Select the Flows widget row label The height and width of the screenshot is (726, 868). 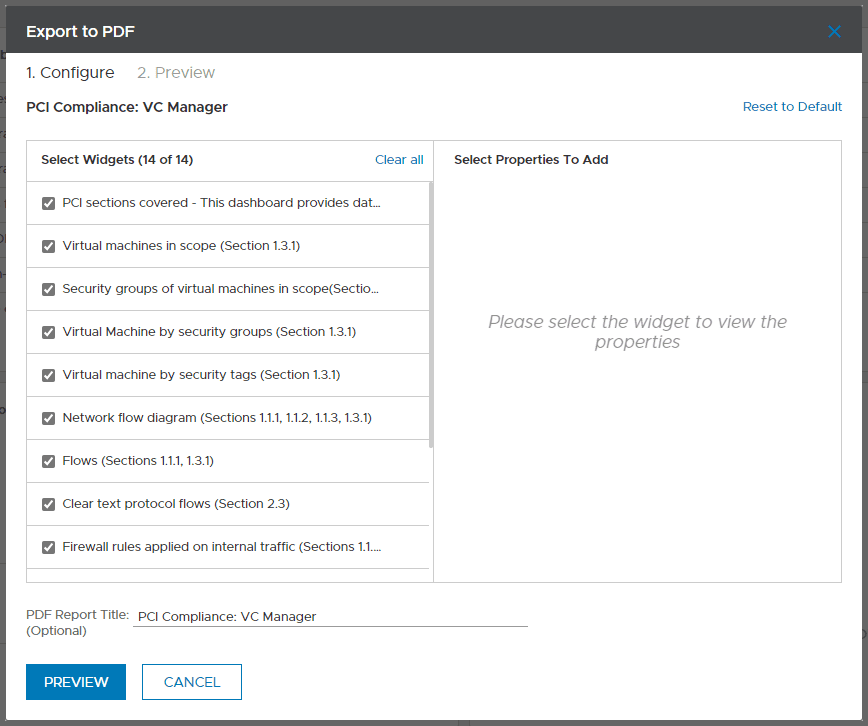coord(138,461)
